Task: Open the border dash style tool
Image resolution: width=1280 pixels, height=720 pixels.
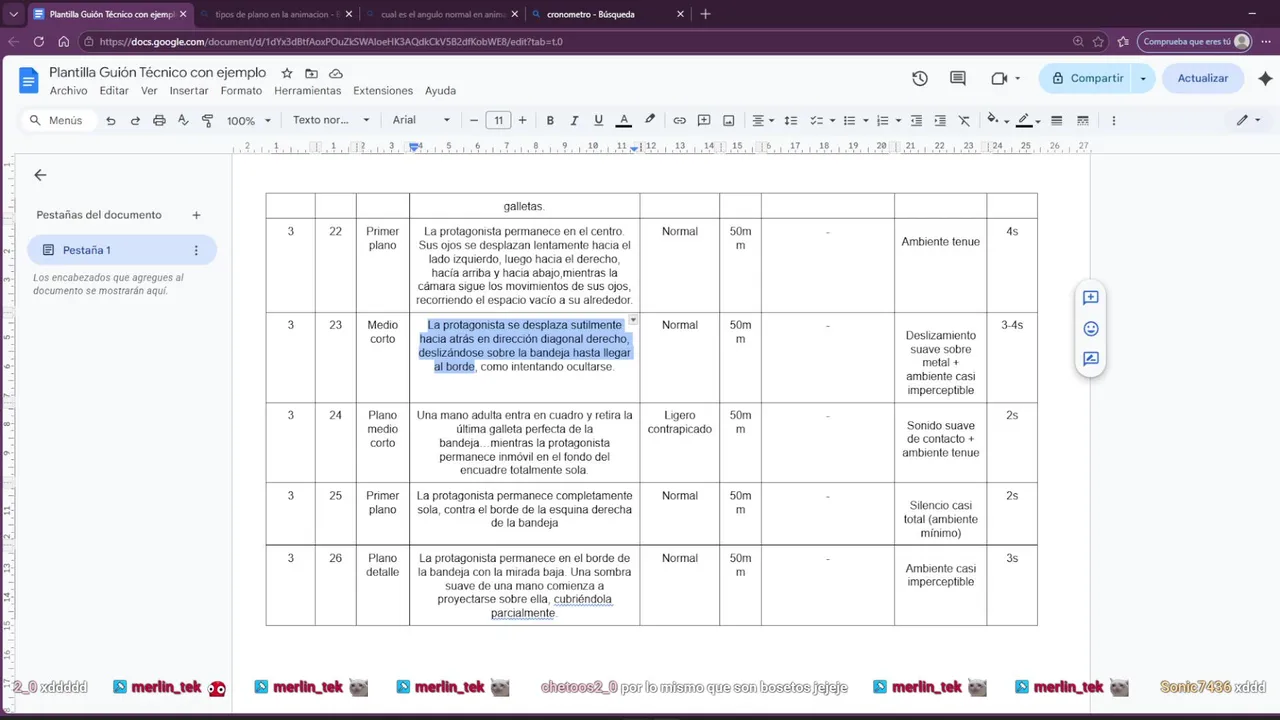Action: coord(1082,120)
